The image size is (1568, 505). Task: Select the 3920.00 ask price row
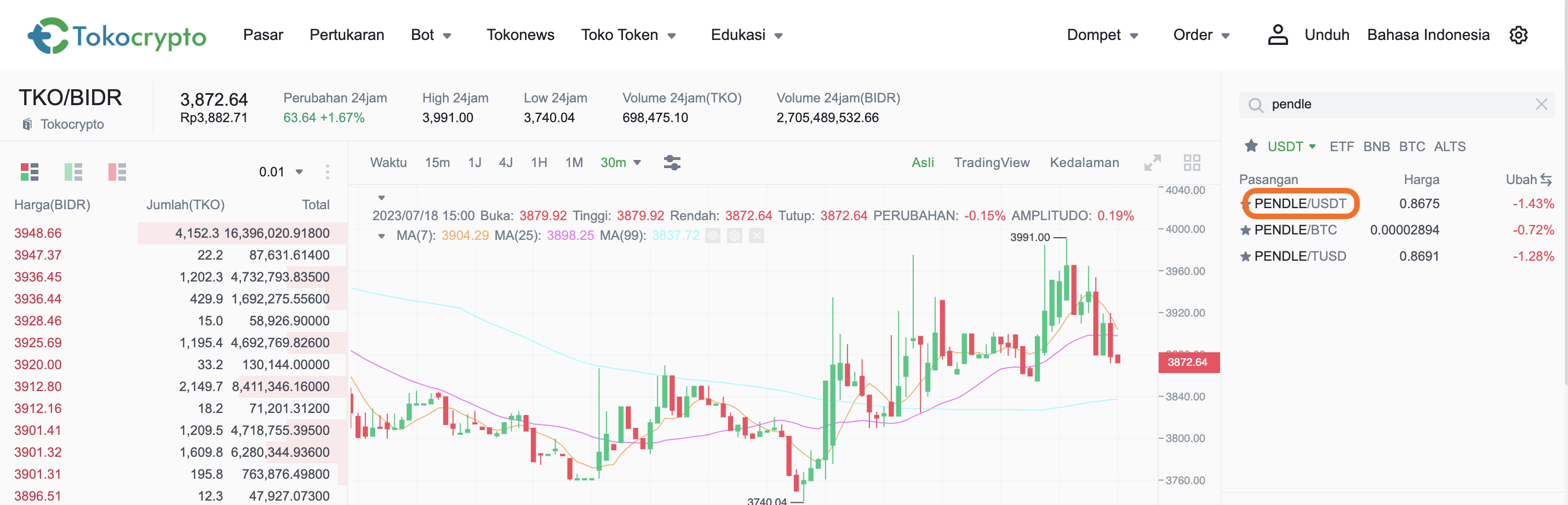tap(173, 364)
